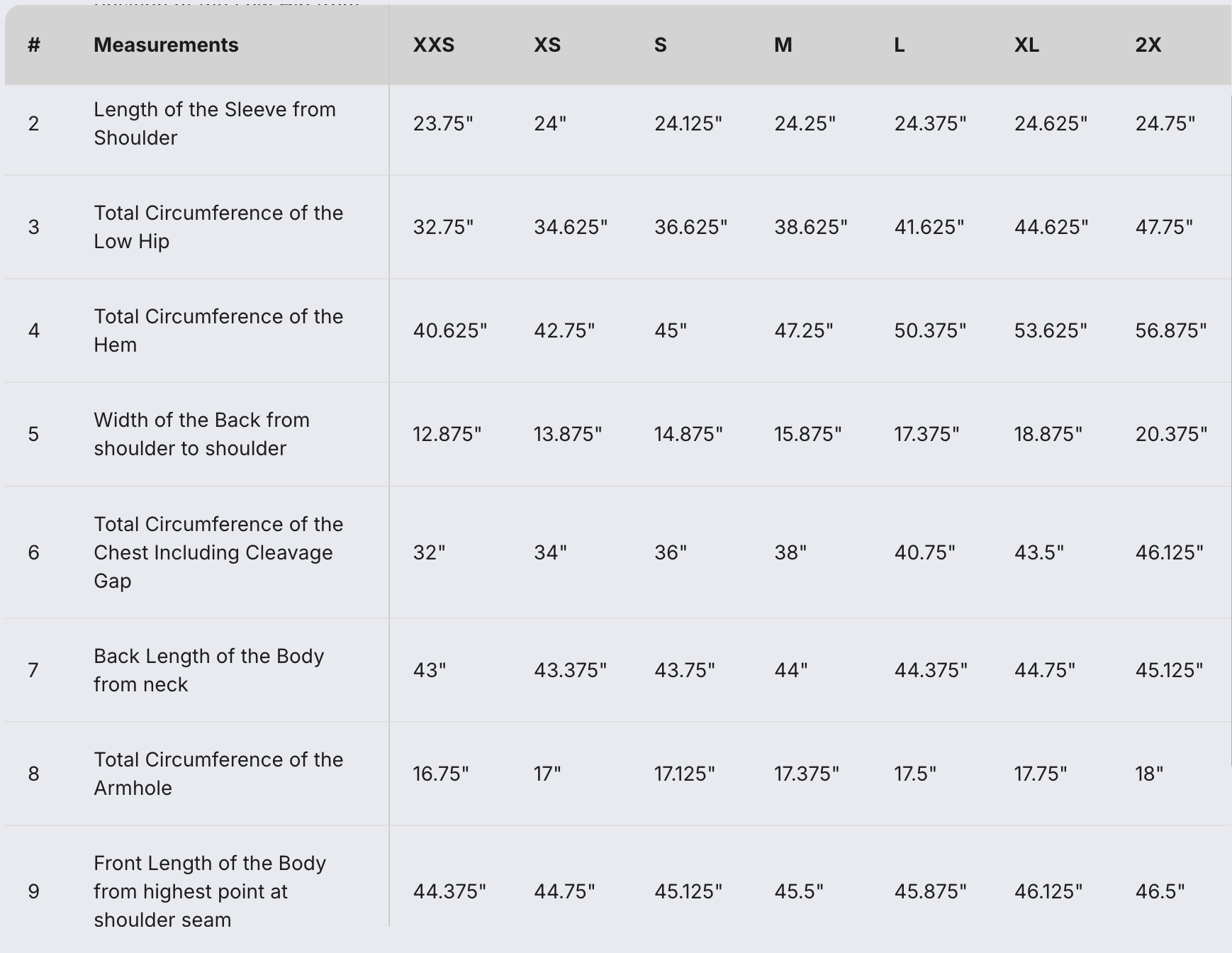Viewport: 1232px width, 953px height.
Task: Click the Total Circumference of the Hem label
Action: click(x=218, y=330)
